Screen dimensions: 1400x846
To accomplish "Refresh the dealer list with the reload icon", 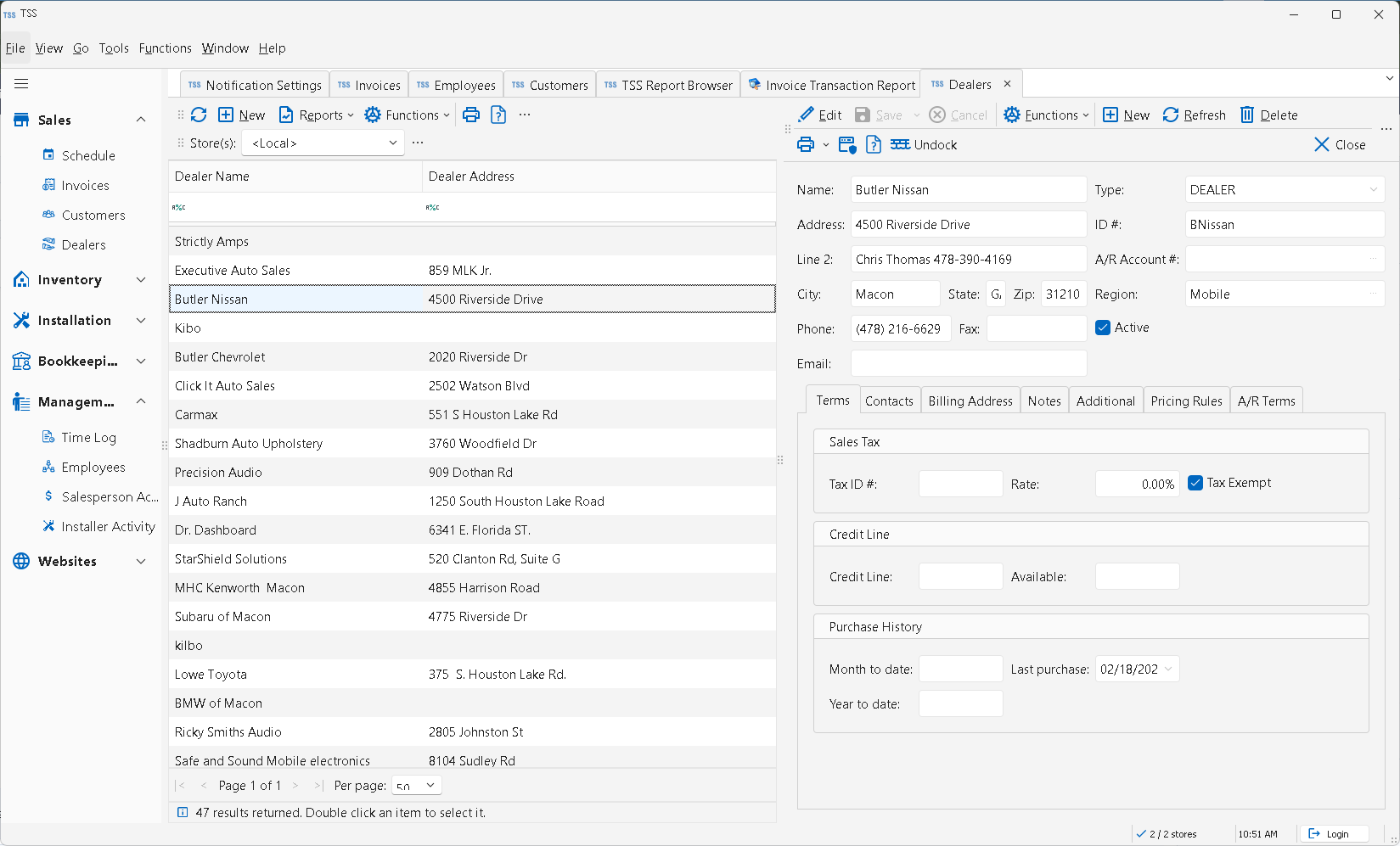I will pos(199,115).
